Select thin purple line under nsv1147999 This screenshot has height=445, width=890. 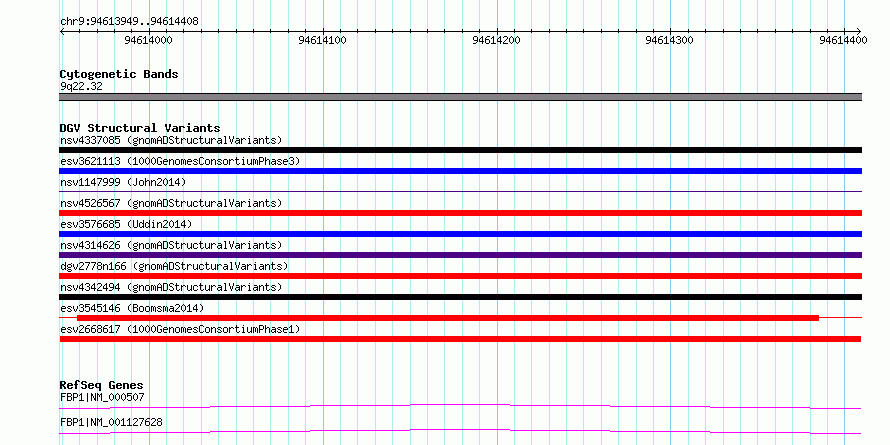[x=461, y=192]
